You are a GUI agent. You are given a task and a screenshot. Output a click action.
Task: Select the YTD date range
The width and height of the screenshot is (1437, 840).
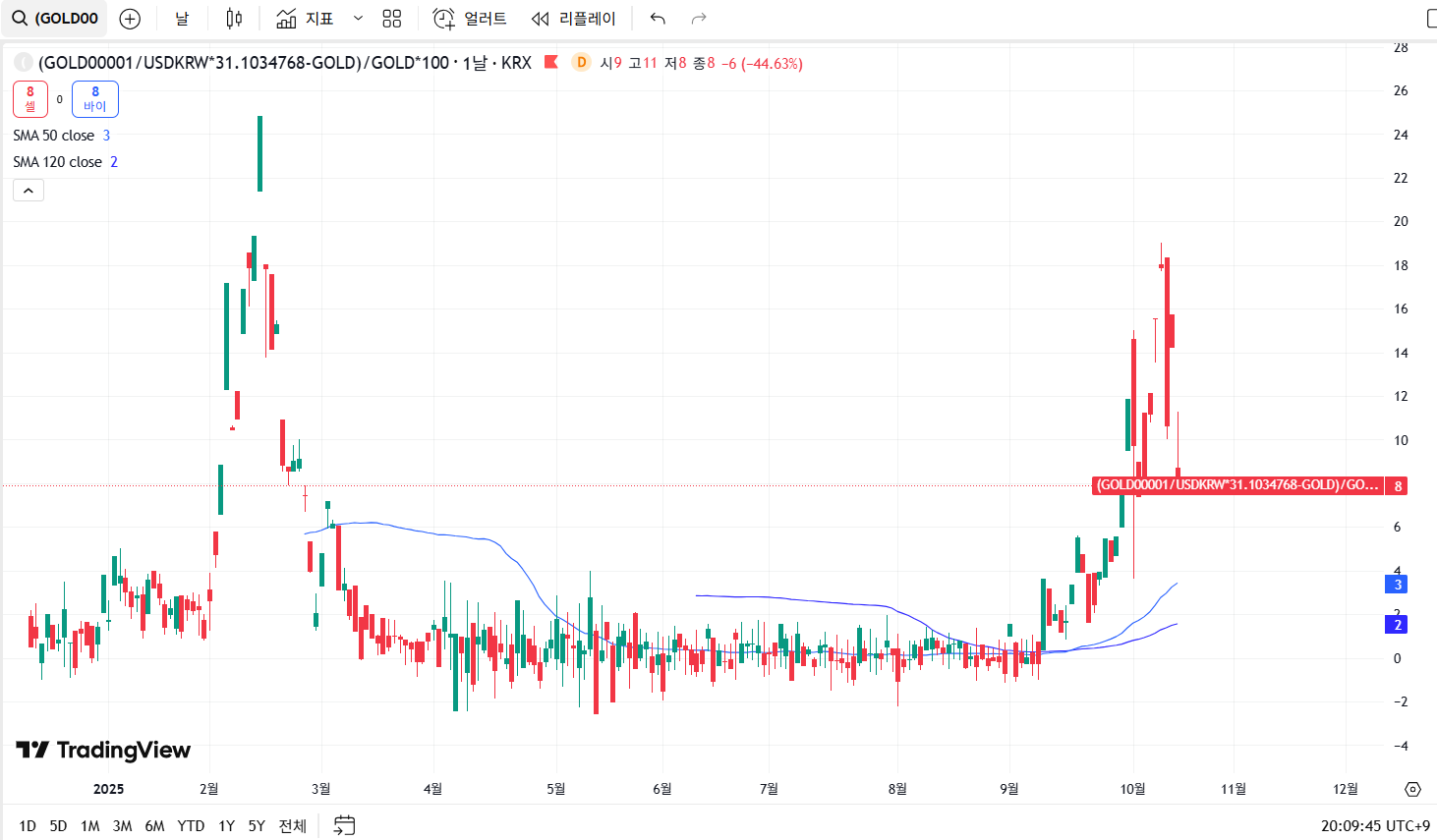(x=191, y=826)
